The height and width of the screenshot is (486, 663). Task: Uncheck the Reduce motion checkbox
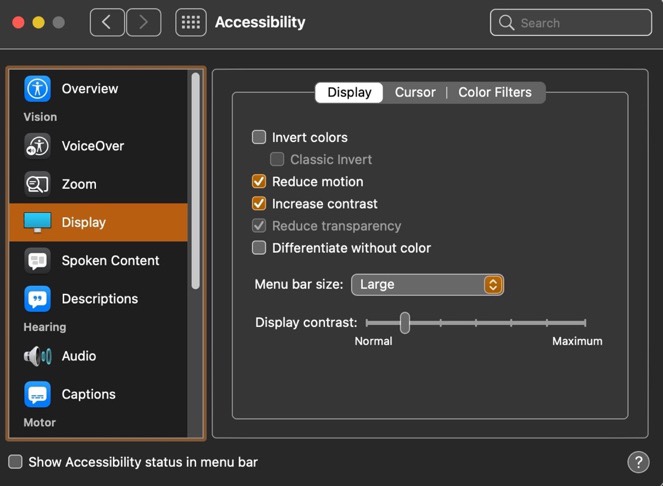coord(259,182)
